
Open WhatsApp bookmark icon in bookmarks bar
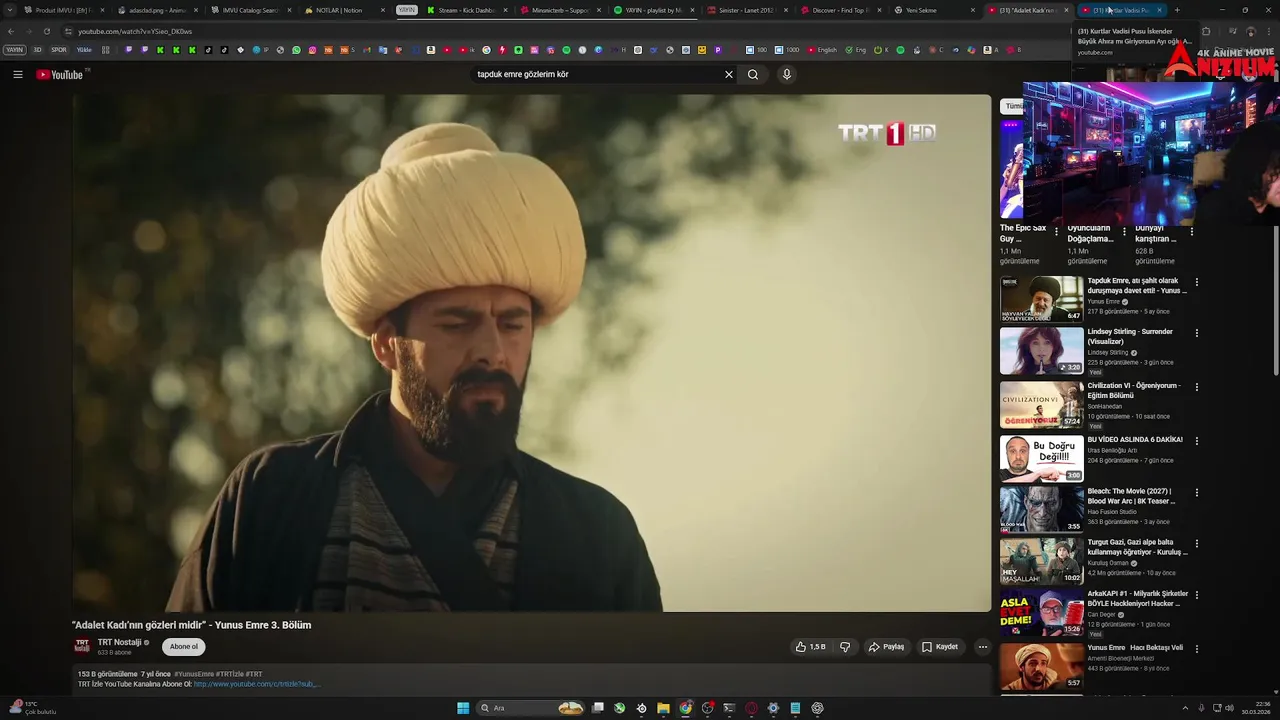click(x=296, y=50)
